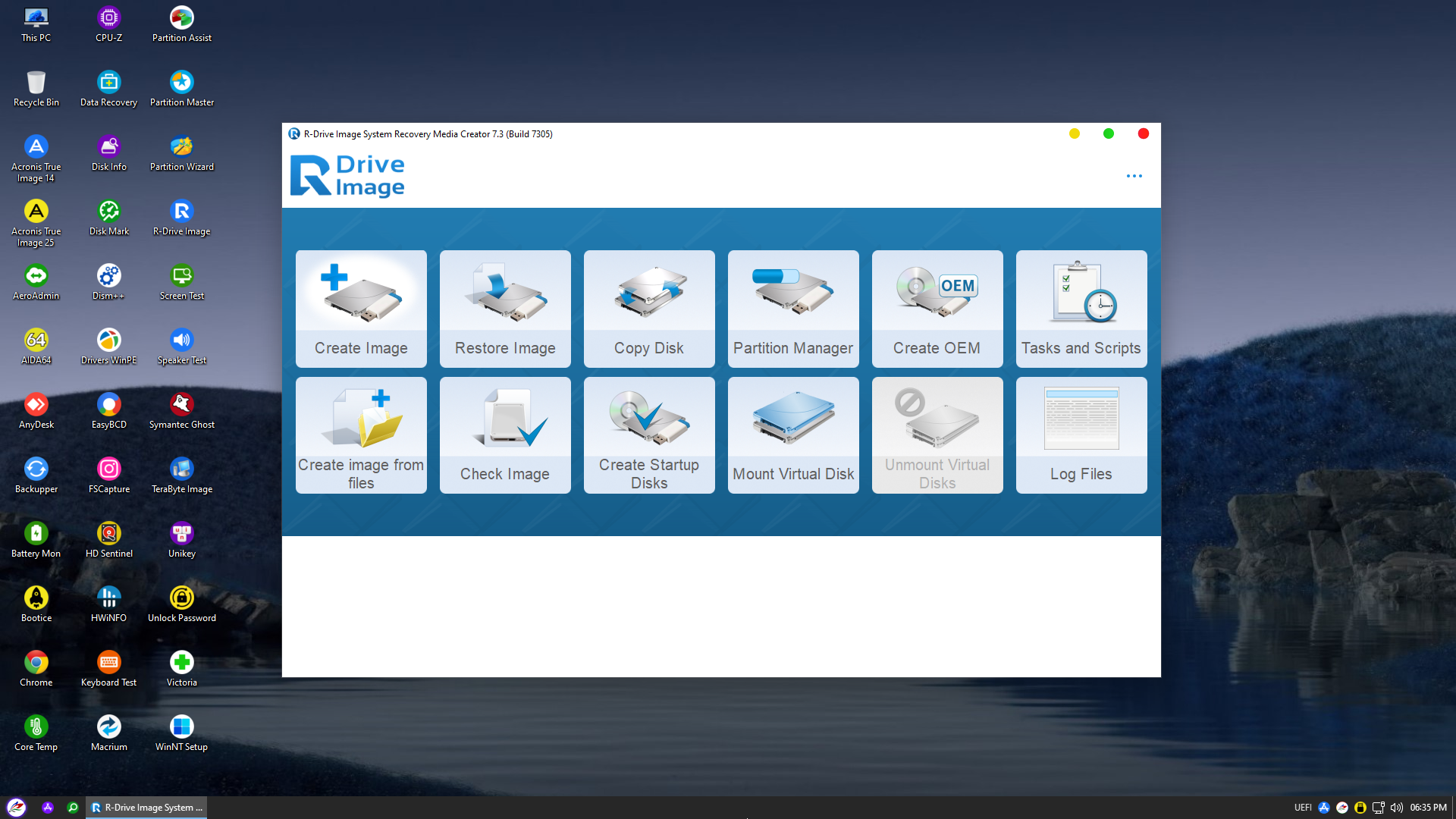Open the Tasks and Scripts tile
Image resolution: width=1456 pixels, height=819 pixels.
(1081, 309)
